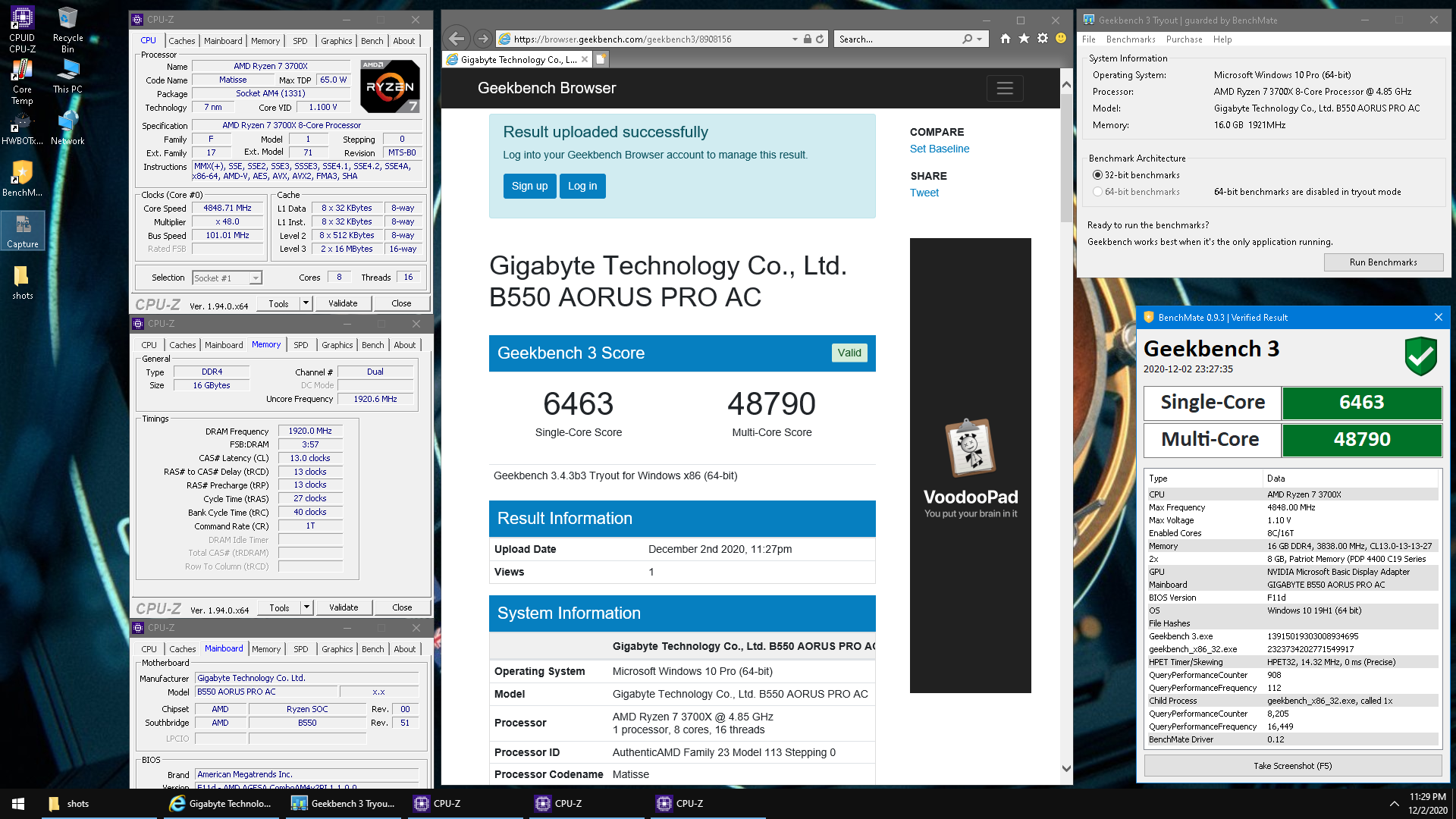The width and height of the screenshot is (1456, 819).
Task: Click Validate in the top CPU-Z window
Action: point(343,303)
